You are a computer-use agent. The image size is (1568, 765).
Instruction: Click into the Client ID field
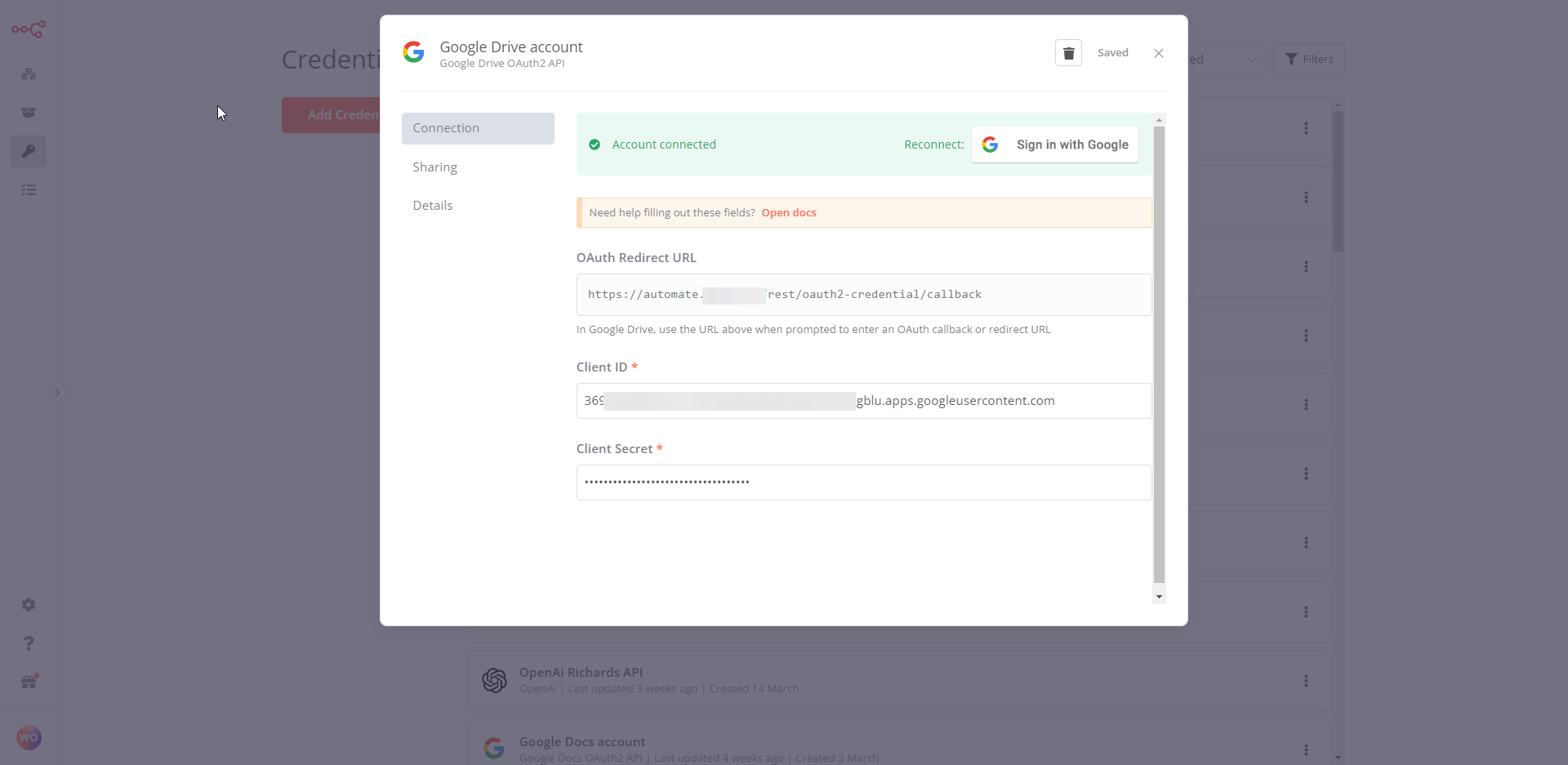click(x=863, y=401)
